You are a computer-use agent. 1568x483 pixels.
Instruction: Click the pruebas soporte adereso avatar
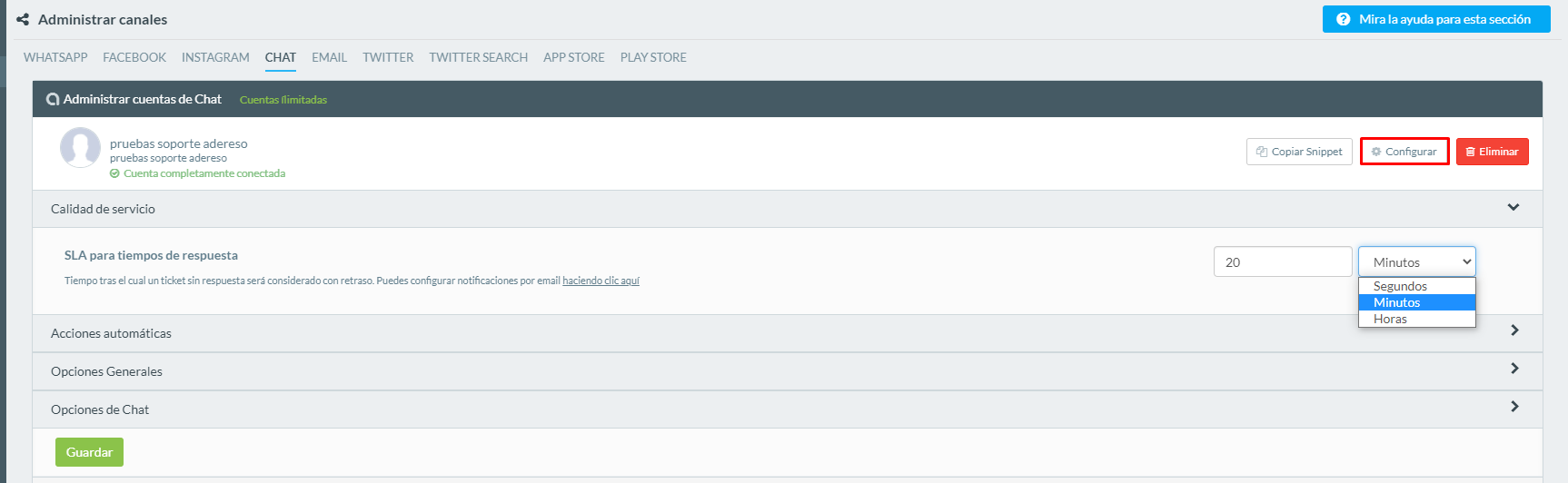[x=80, y=147]
